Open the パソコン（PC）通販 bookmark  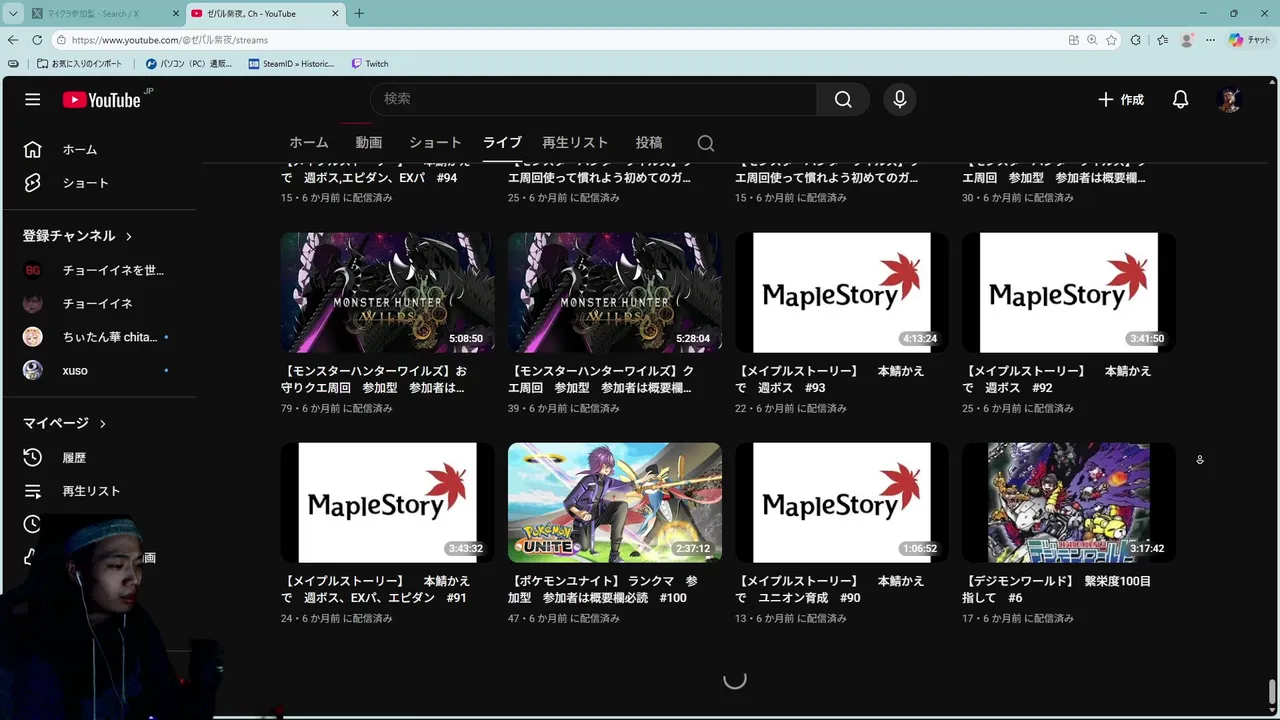click(189, 63)
